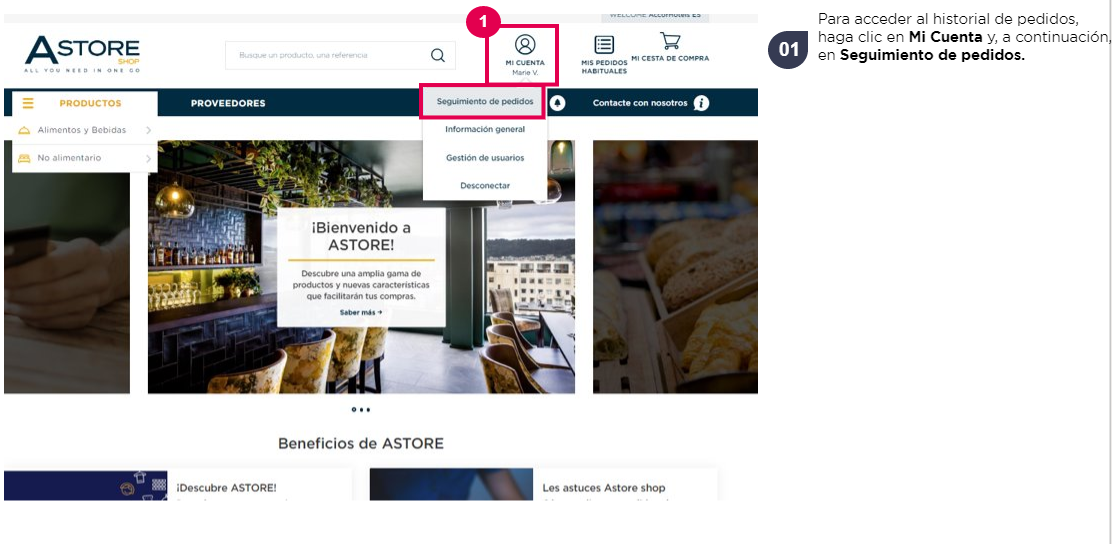Open the PROVEEDORES tab
1112x544 pixels.
click(228, 104)
